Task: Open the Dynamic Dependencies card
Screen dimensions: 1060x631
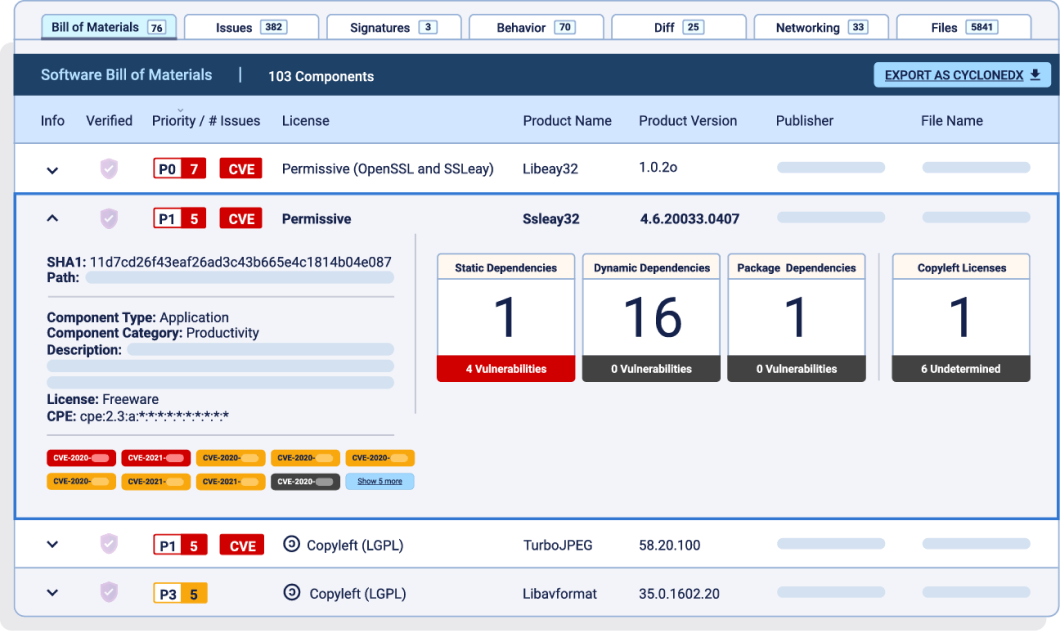Action: 651,317
